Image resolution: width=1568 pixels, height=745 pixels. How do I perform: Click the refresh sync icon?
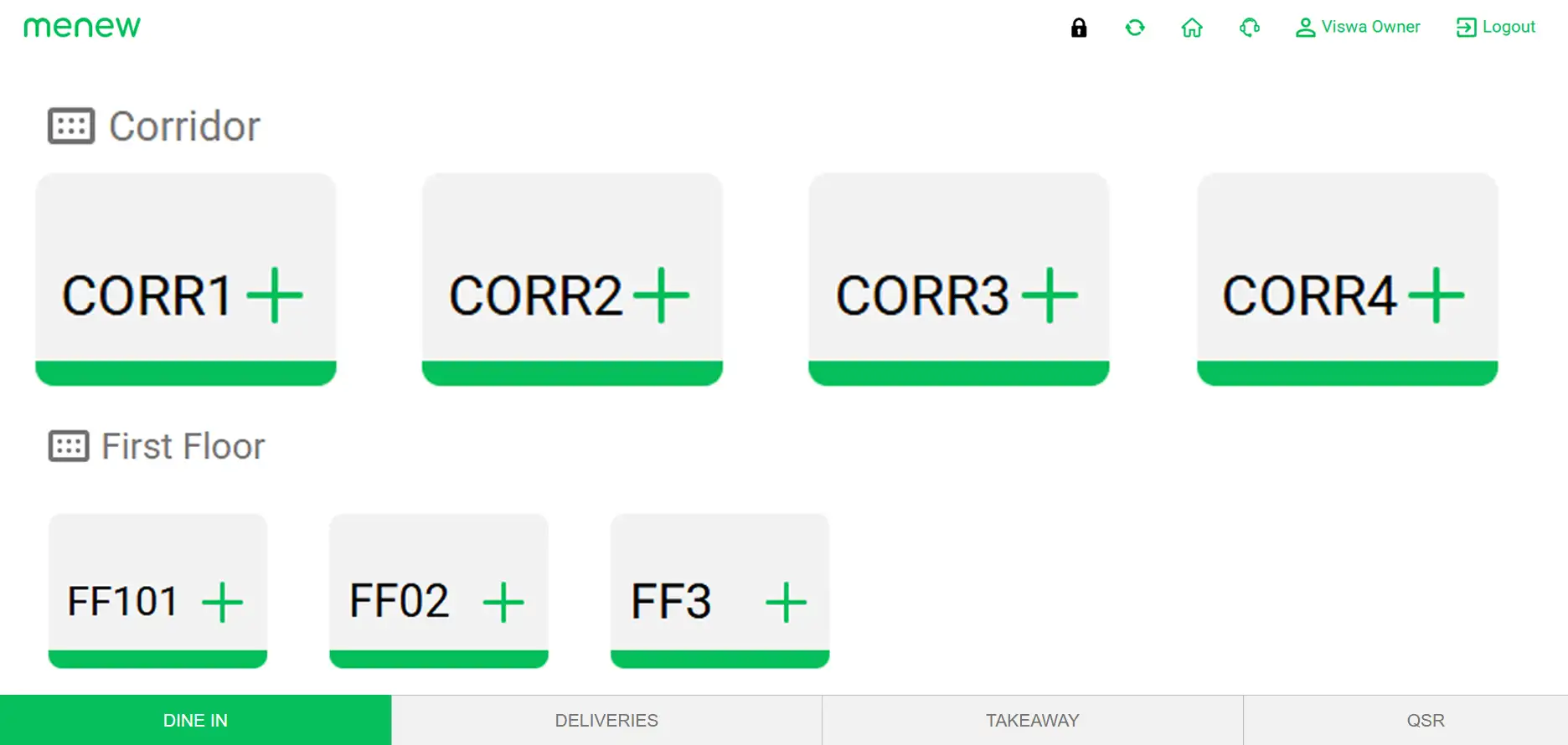pos(1135,28)
